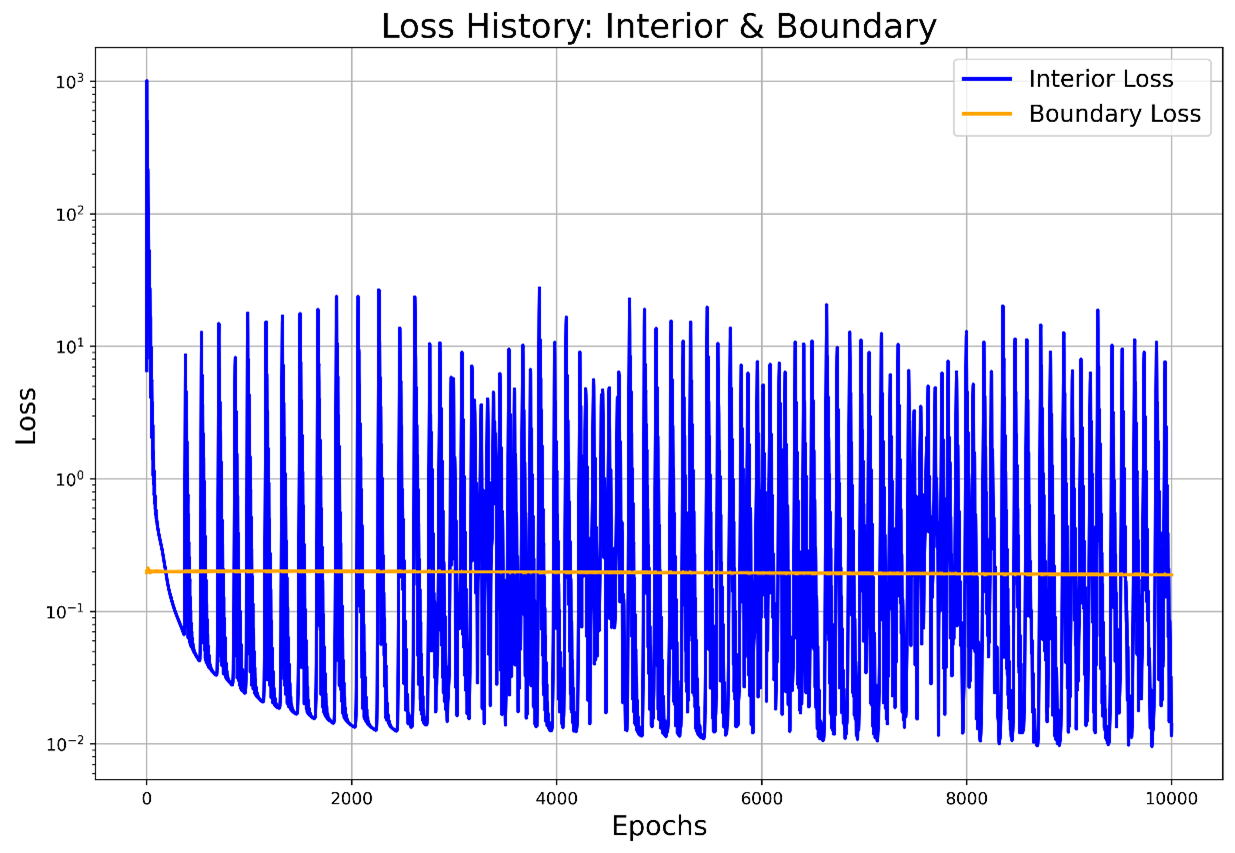1235x853 pixels.
Task: Click the x-axis tick label "8000"
Action: (966, 798)
